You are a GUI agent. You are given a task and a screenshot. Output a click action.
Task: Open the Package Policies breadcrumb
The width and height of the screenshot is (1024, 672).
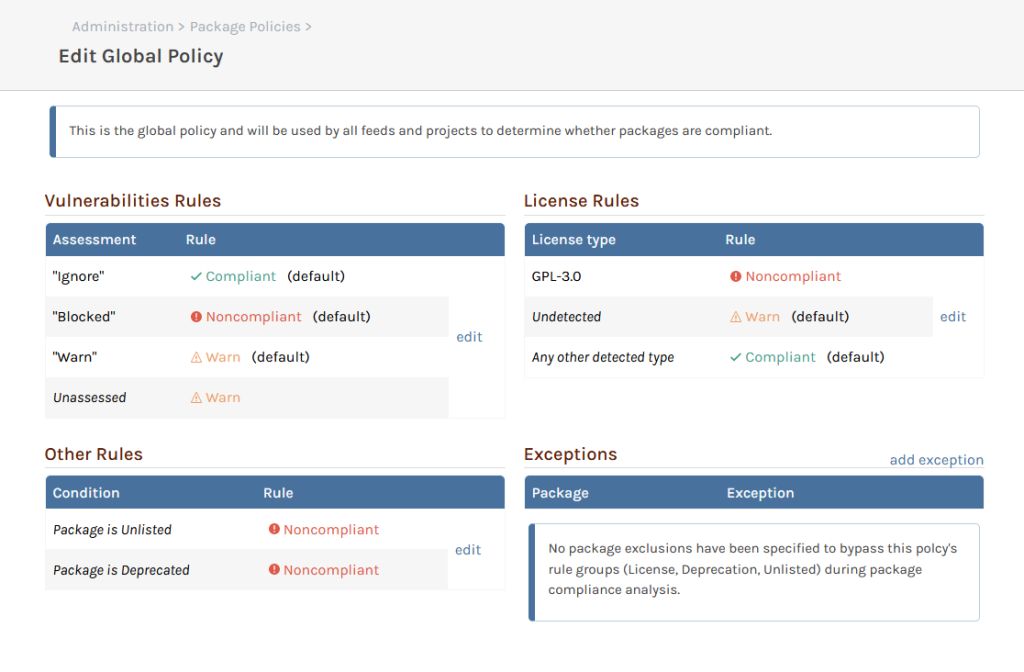tap(245, 27)
